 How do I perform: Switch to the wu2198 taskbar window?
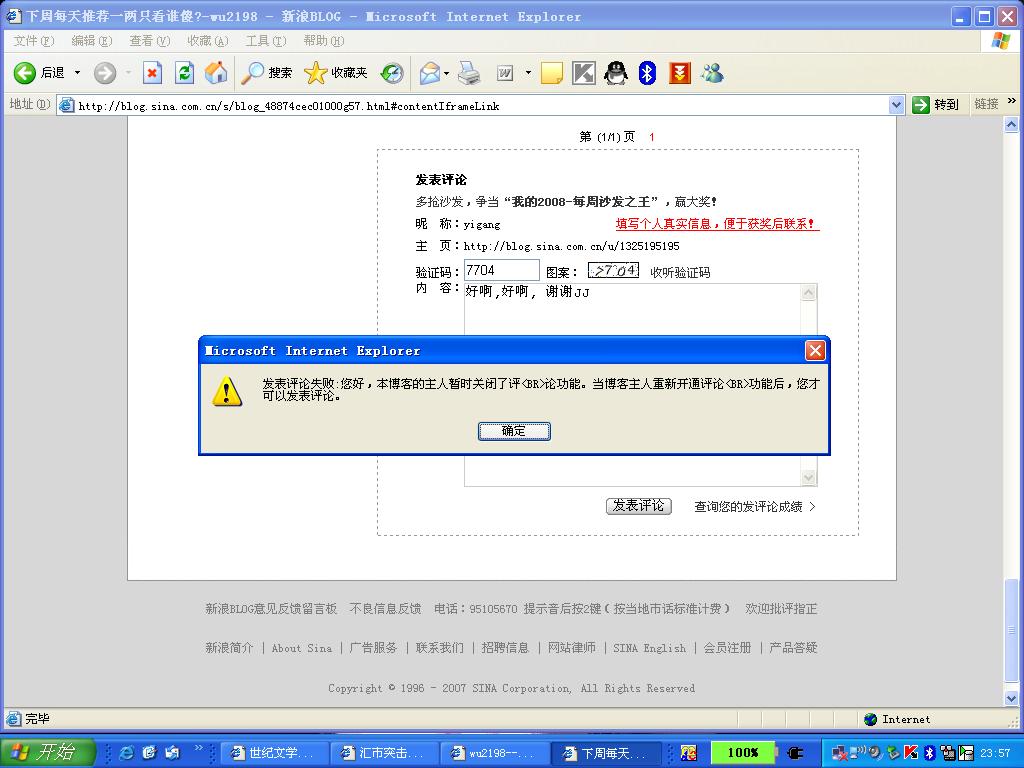click(x=494, y=753)
